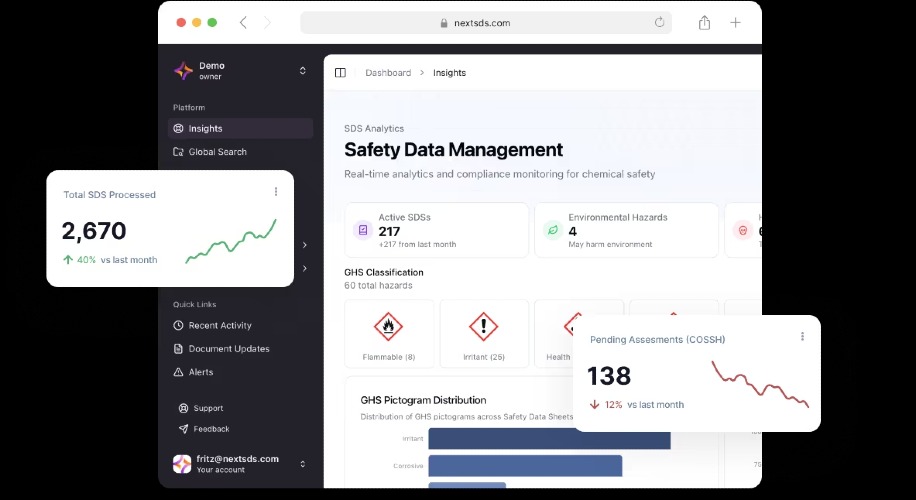Click the Dashboard breadcrumb link
This screenshot has height=500, width=916.
pos(388,73)
